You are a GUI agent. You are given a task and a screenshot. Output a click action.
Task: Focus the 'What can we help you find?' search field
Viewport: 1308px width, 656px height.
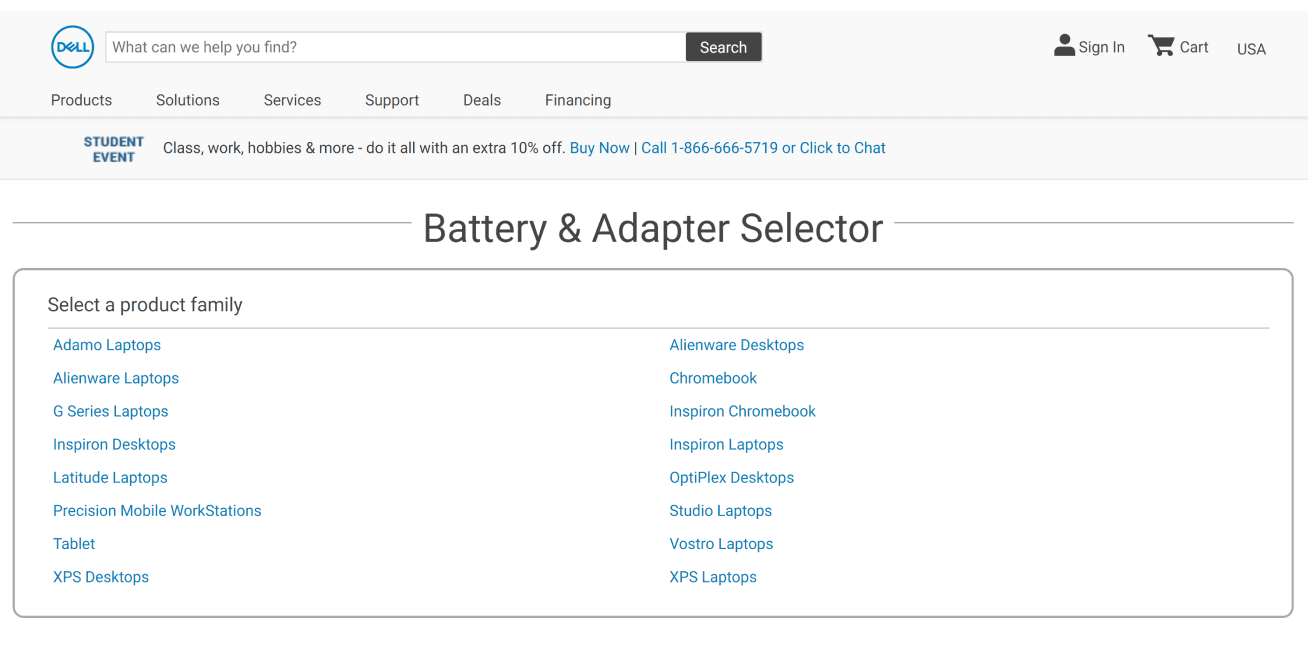coord(395,47)
